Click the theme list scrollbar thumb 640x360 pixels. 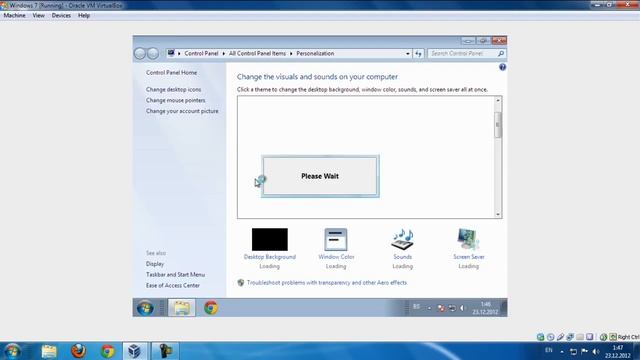click(498, 124)
